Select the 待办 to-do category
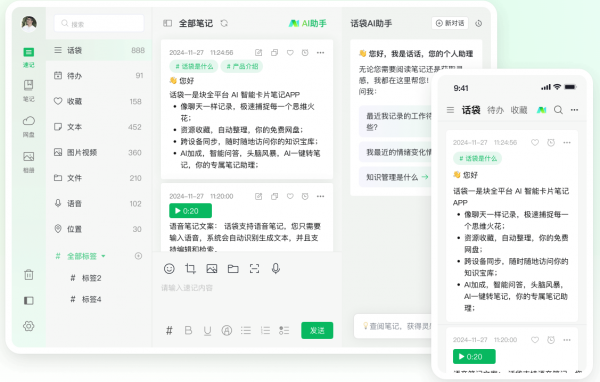 coord(99,76)
